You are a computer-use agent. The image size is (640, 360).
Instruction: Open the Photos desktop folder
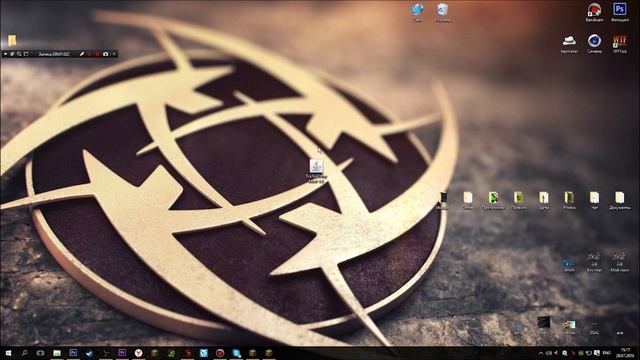(x=569, y=200)
